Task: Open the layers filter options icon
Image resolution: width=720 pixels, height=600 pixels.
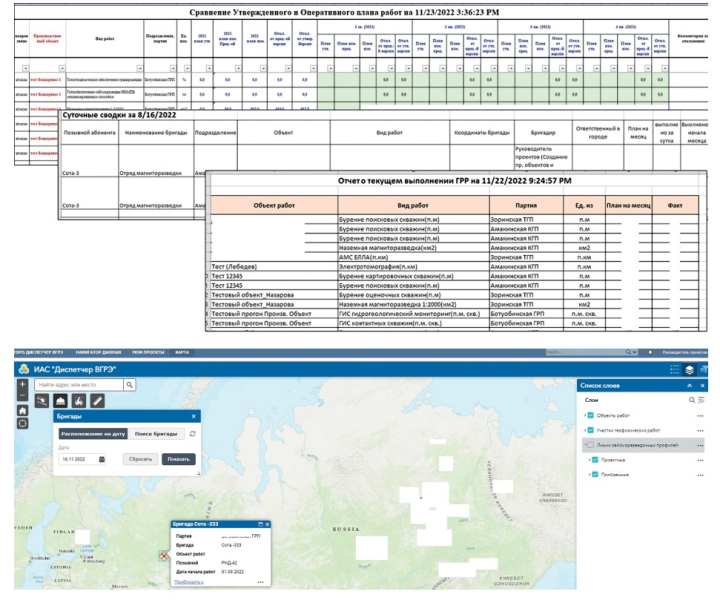Action: [701, 400]
